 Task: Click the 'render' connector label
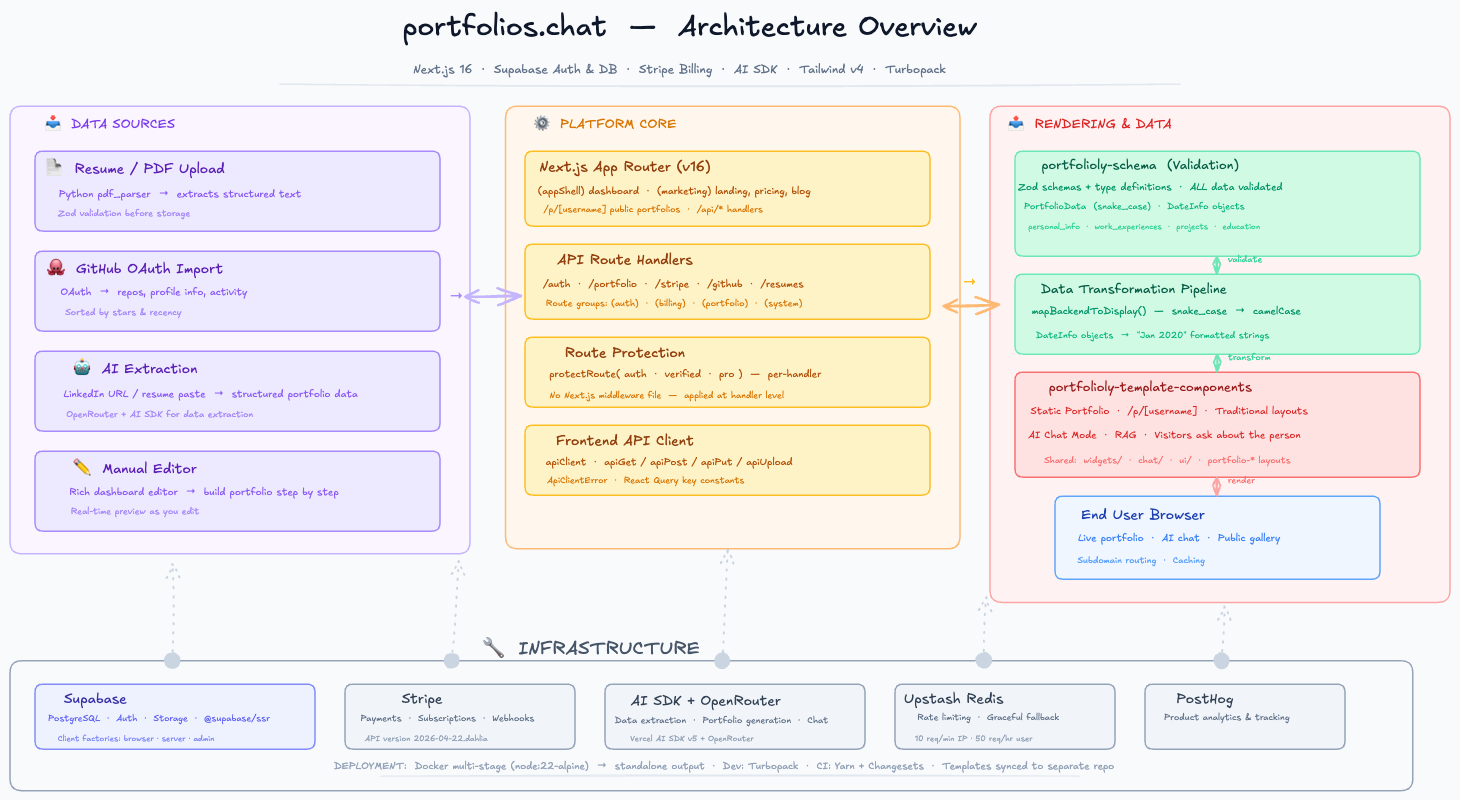point(1241,481)
